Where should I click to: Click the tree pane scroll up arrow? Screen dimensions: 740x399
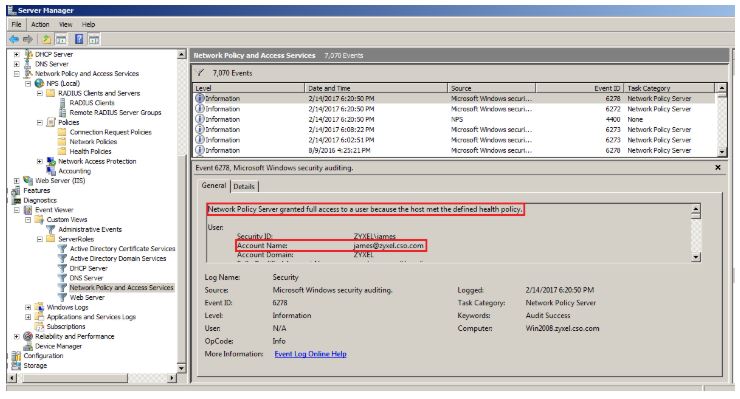pos(182,55)
